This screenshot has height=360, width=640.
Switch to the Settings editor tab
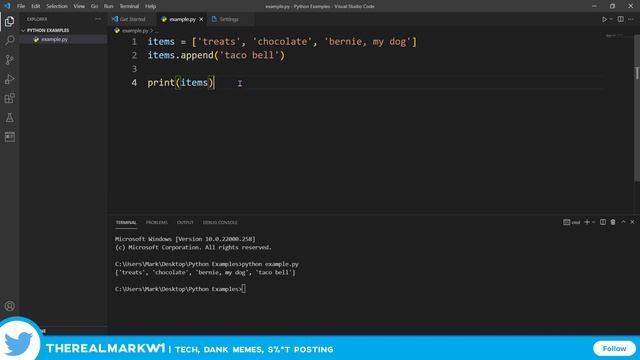coord(229,19)
